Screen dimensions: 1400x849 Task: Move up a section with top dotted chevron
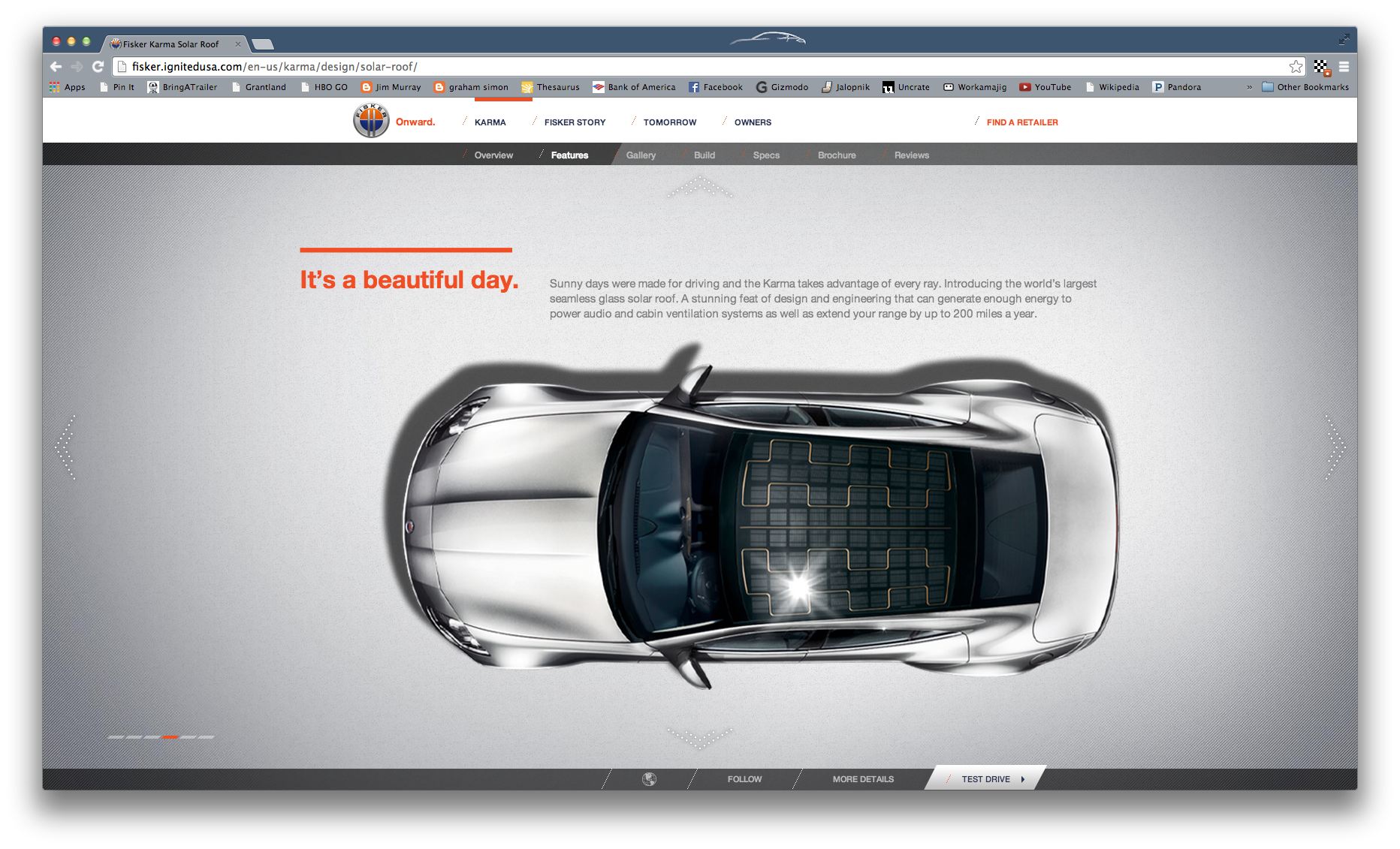(700, 186)
